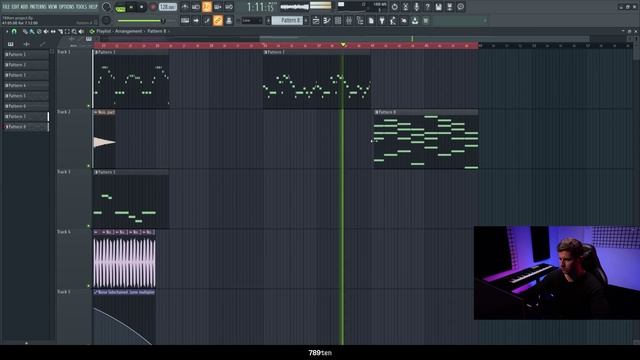
Task: Show audio clips tab in picker panel
Action: pyautogui.click(x=27, y=44)
